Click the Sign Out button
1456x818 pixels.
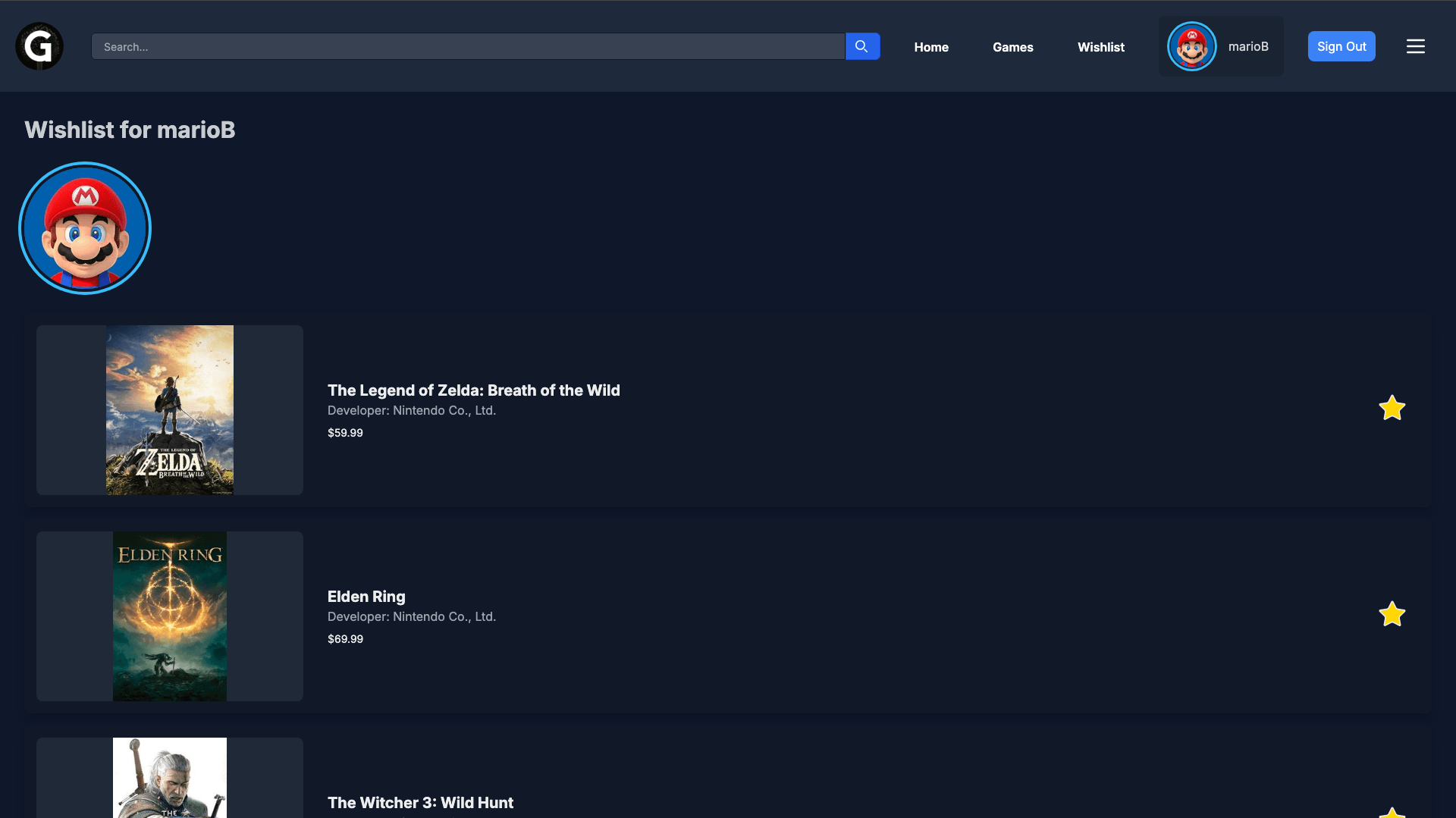point(1341,46)
